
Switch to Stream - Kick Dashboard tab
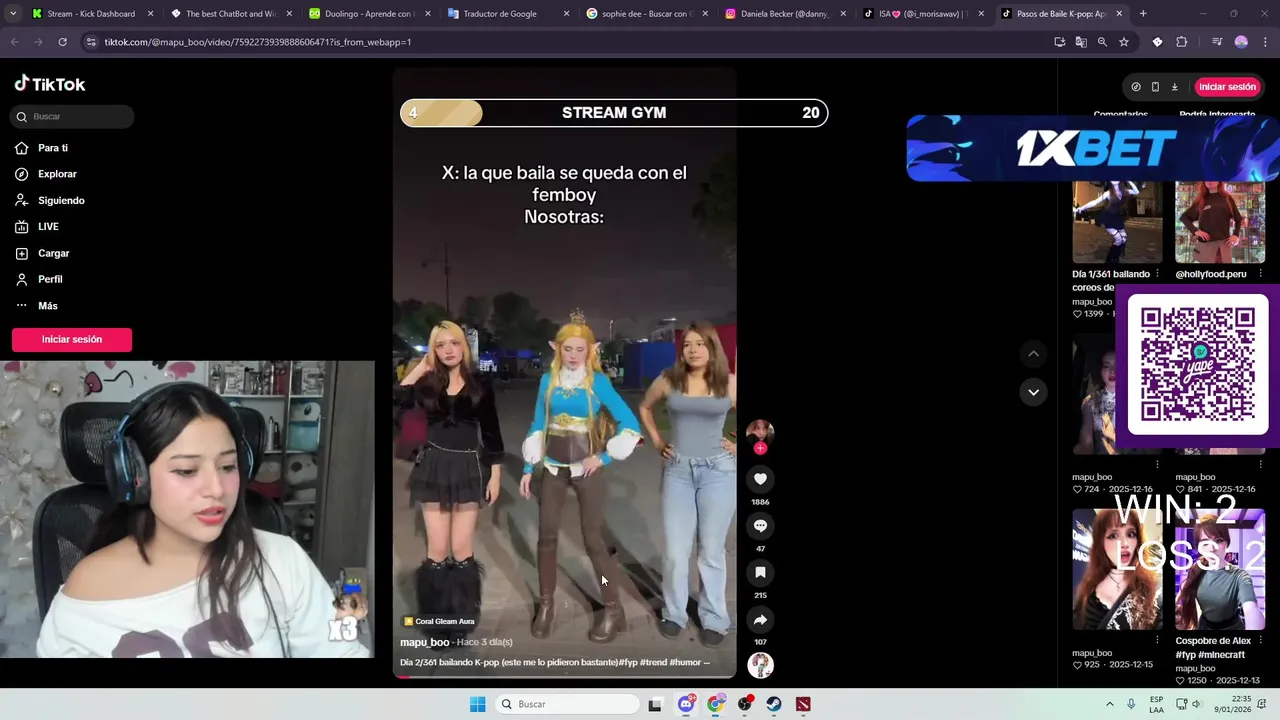pyautogui.click(x=92, y=14)
